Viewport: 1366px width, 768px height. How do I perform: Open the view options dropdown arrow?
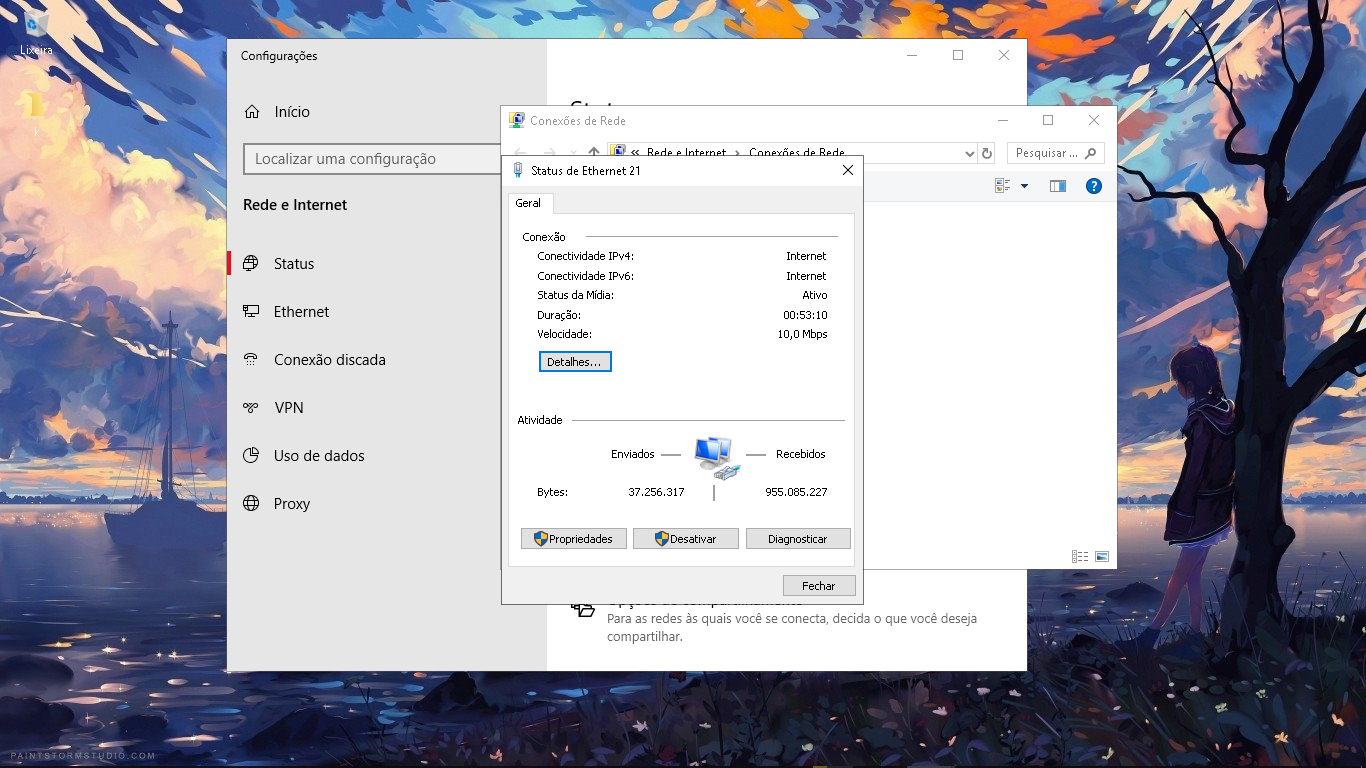tap(1024, 186)
